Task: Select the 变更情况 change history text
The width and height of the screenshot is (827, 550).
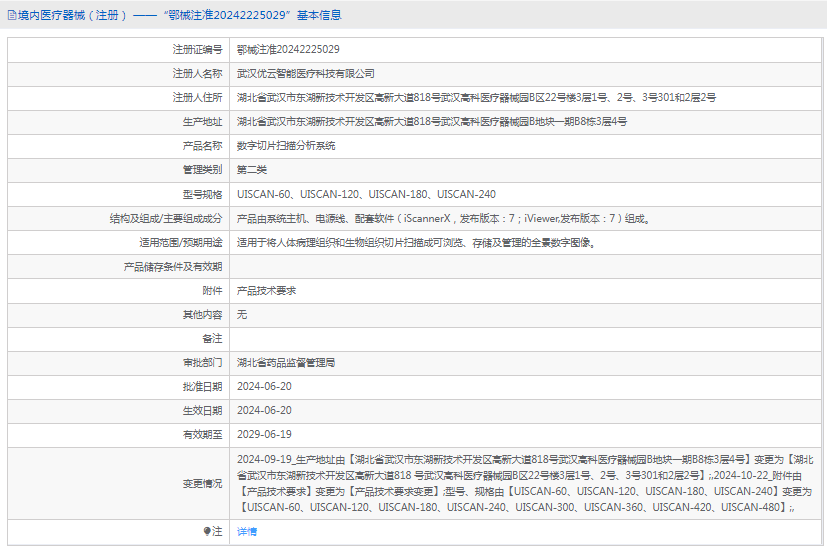Action: [x=525, y=484]
